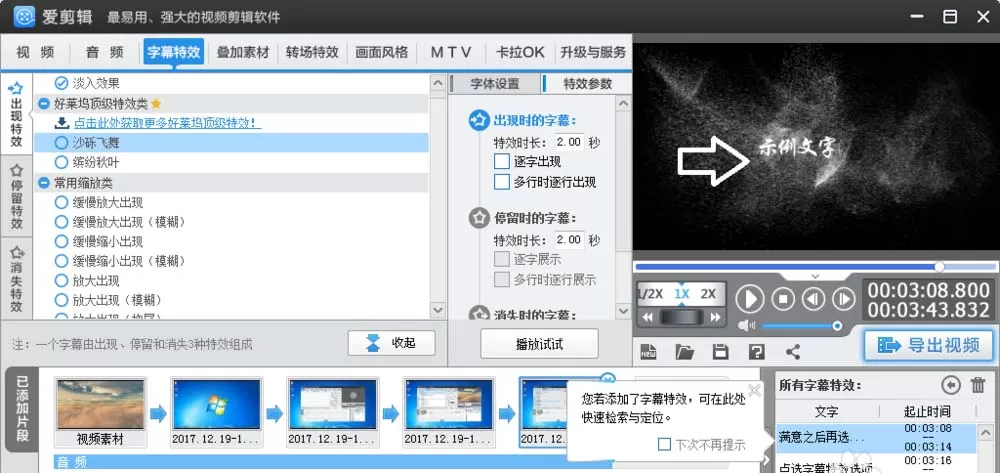This screenshot has width=1000, height=473.
Task: Stop the video preview
Action: tap(783, 298)
